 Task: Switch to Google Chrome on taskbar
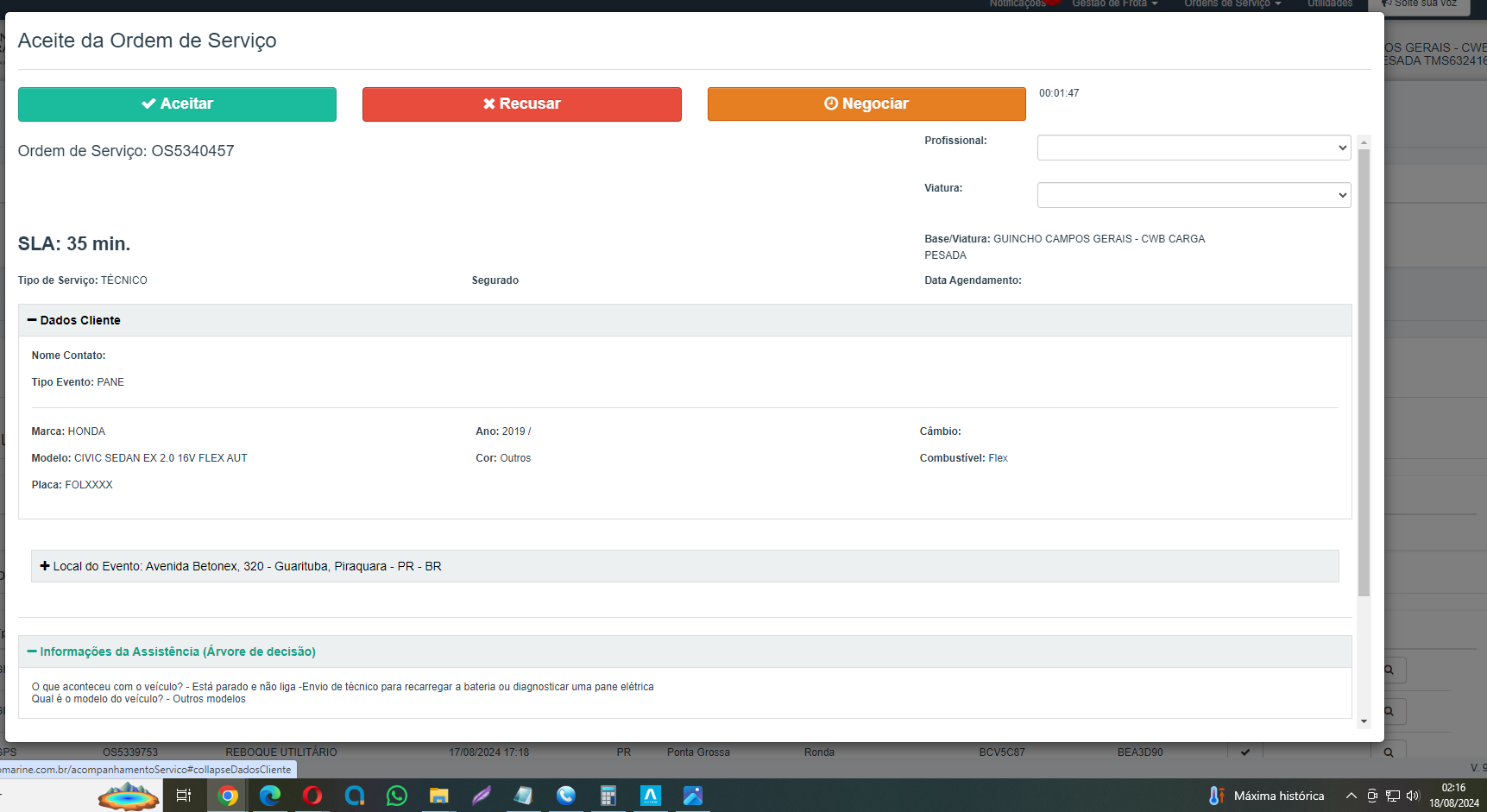[x=228, y=796]
